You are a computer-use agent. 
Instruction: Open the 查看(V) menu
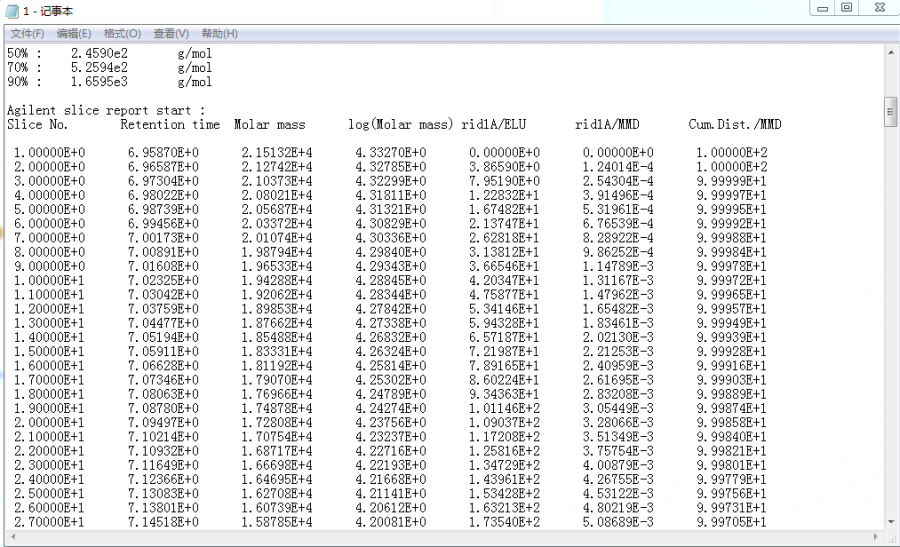170,34
